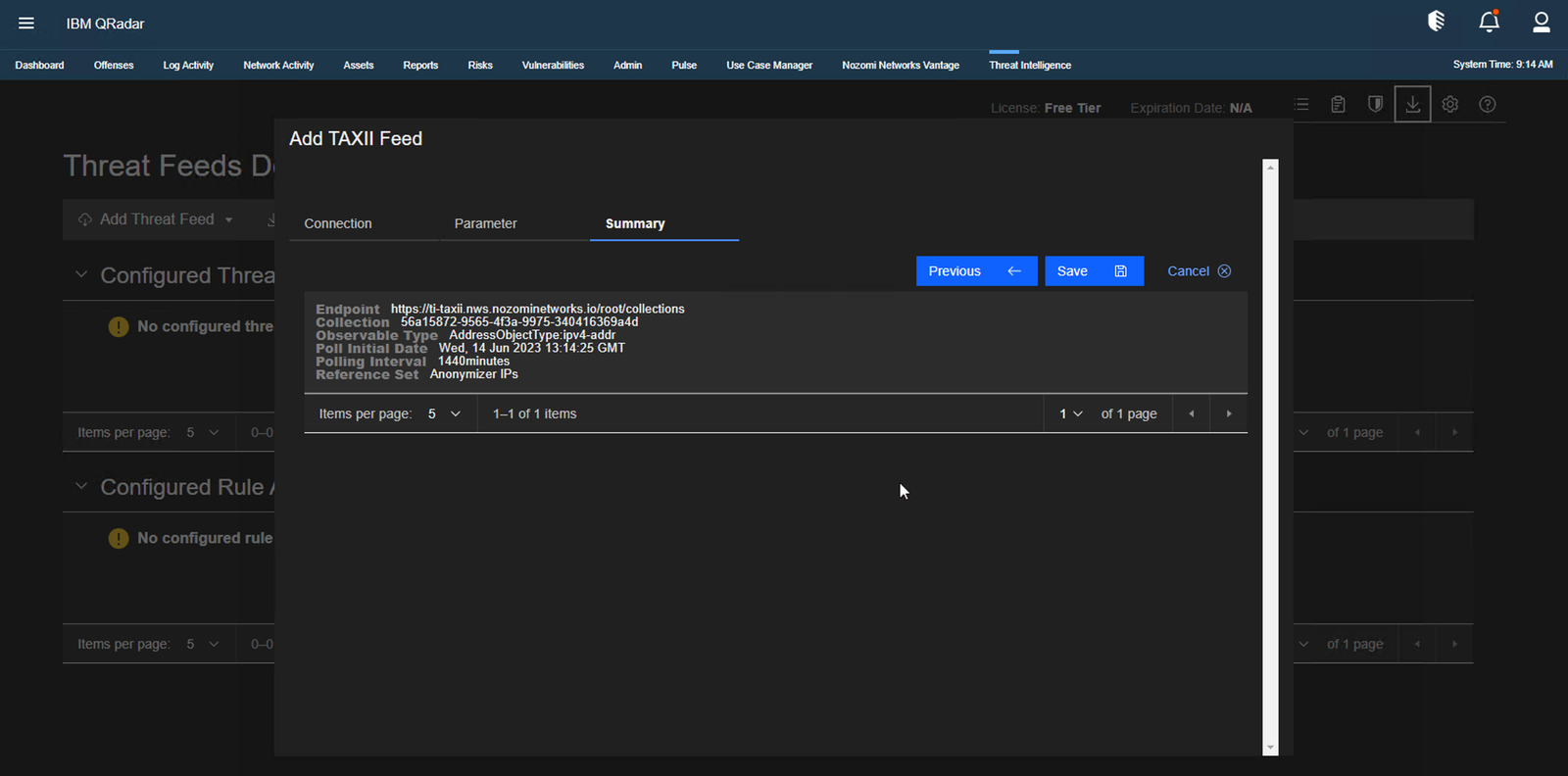The height and width of the screenshot is (776, 1568).
Task: Save the TAXII feed
Action: 1094,271
